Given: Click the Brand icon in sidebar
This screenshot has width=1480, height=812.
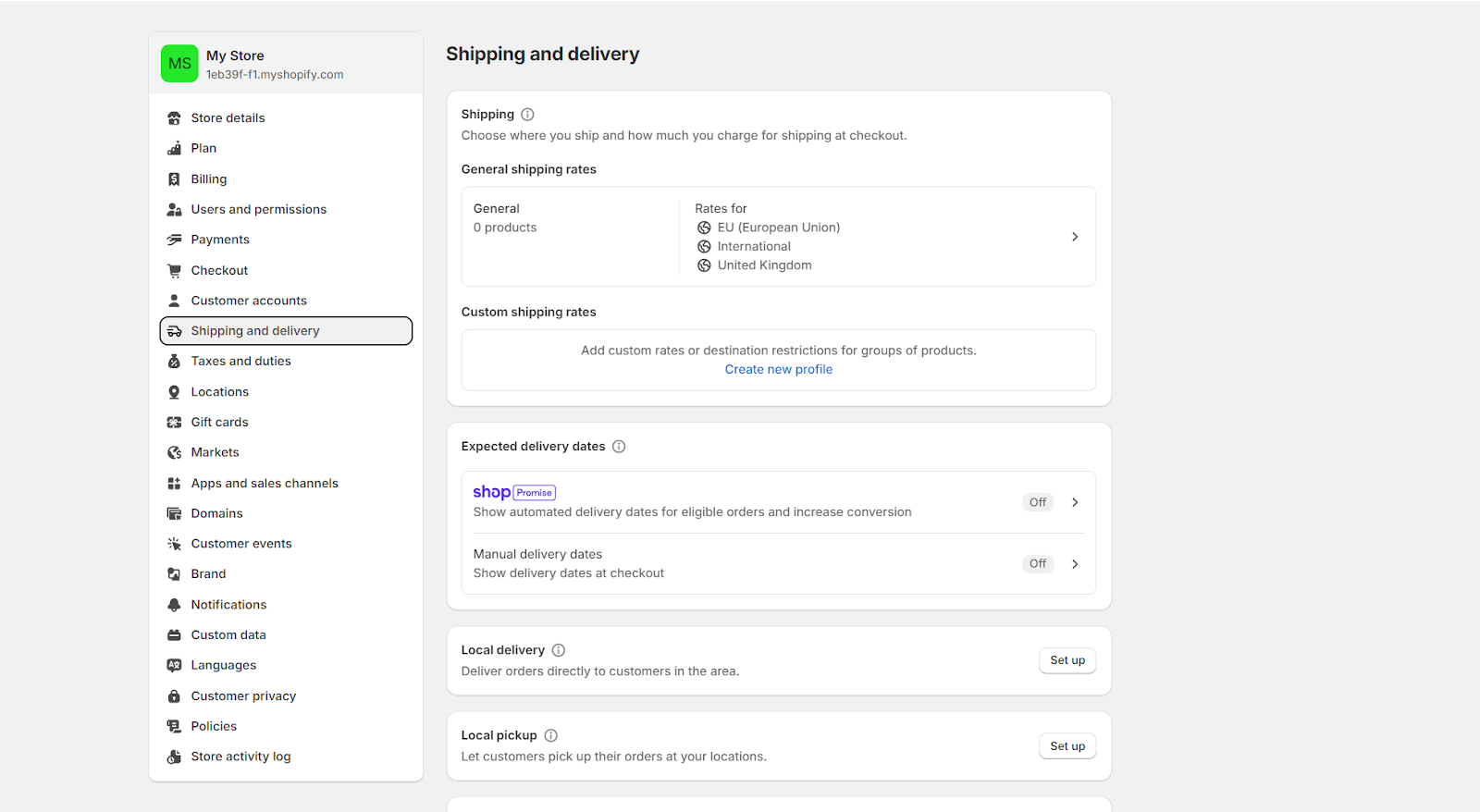Looking at the screenshot, I should pyautogui.click(x=174, y=574).
